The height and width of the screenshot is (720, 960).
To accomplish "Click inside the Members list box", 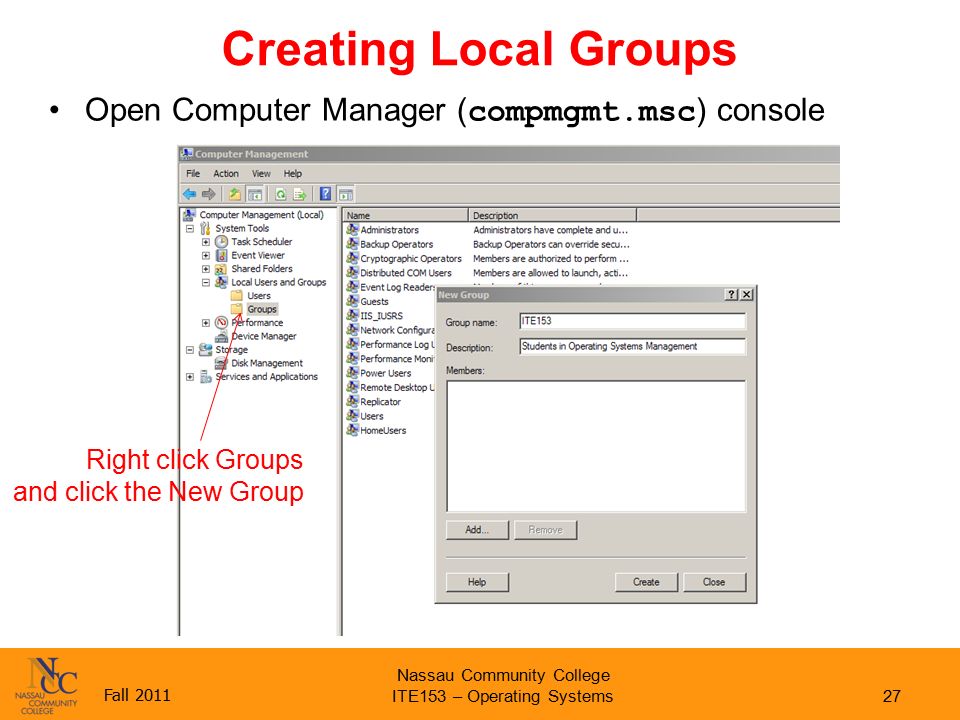I will [x=596, y=446].
